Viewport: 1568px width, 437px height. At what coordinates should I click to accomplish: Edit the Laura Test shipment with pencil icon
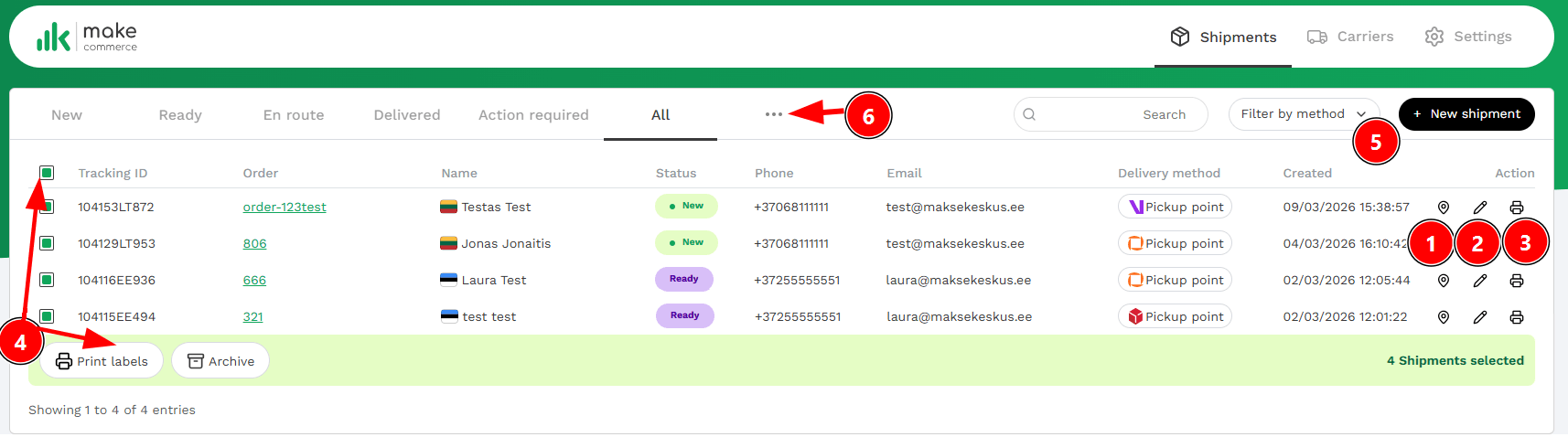(1479, 281)
